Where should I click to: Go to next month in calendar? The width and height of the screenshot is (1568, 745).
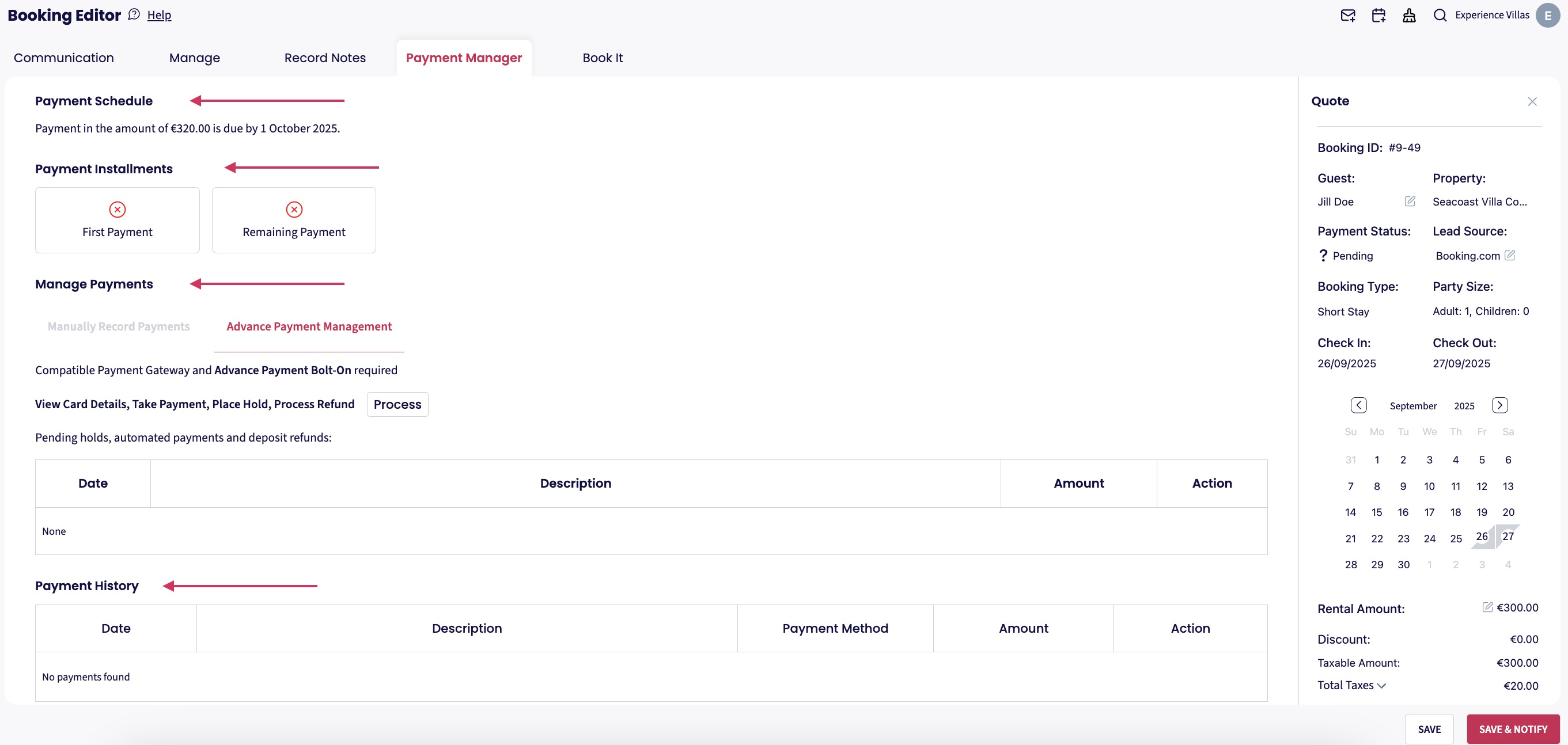(x=1499, y=405)
